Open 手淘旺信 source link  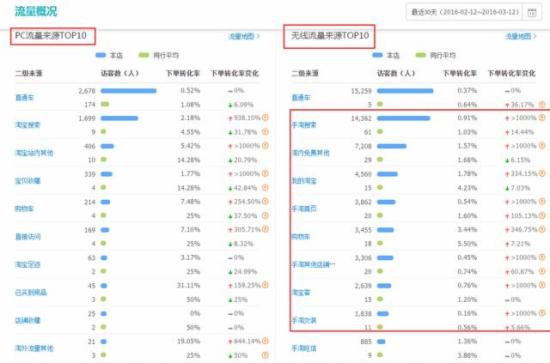tap(304, 348)
